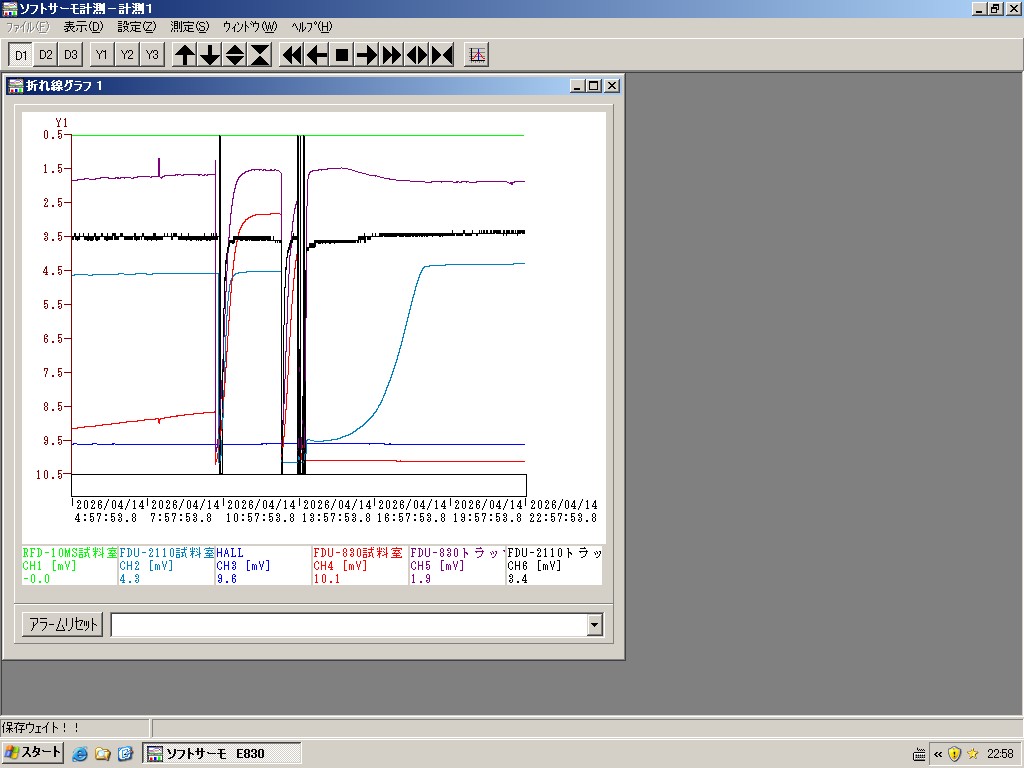Compress the Y axis vertically icon
The image size is (1024, 768).
(260, 55)
